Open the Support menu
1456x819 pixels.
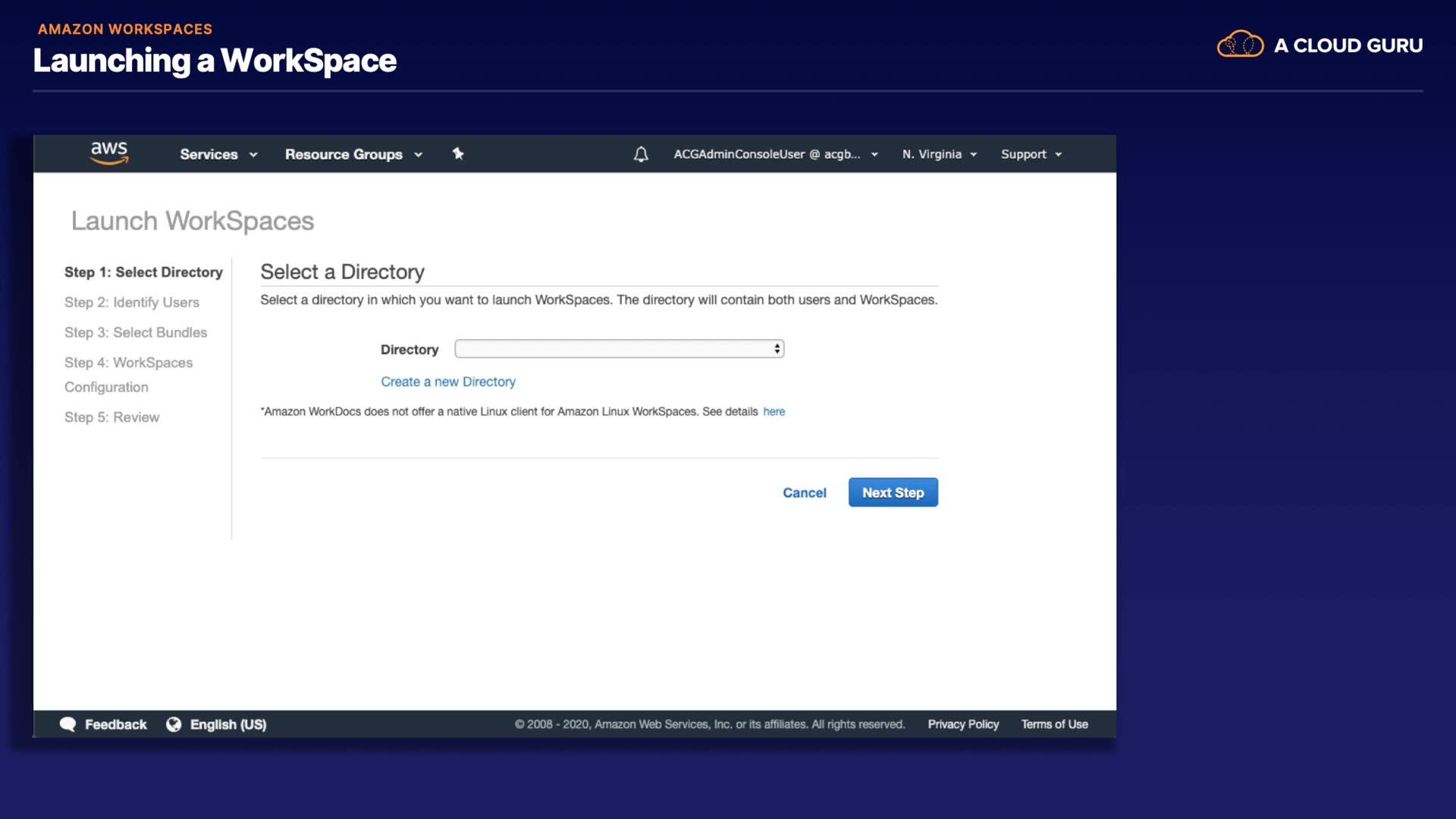click(x=1031, y=155)
